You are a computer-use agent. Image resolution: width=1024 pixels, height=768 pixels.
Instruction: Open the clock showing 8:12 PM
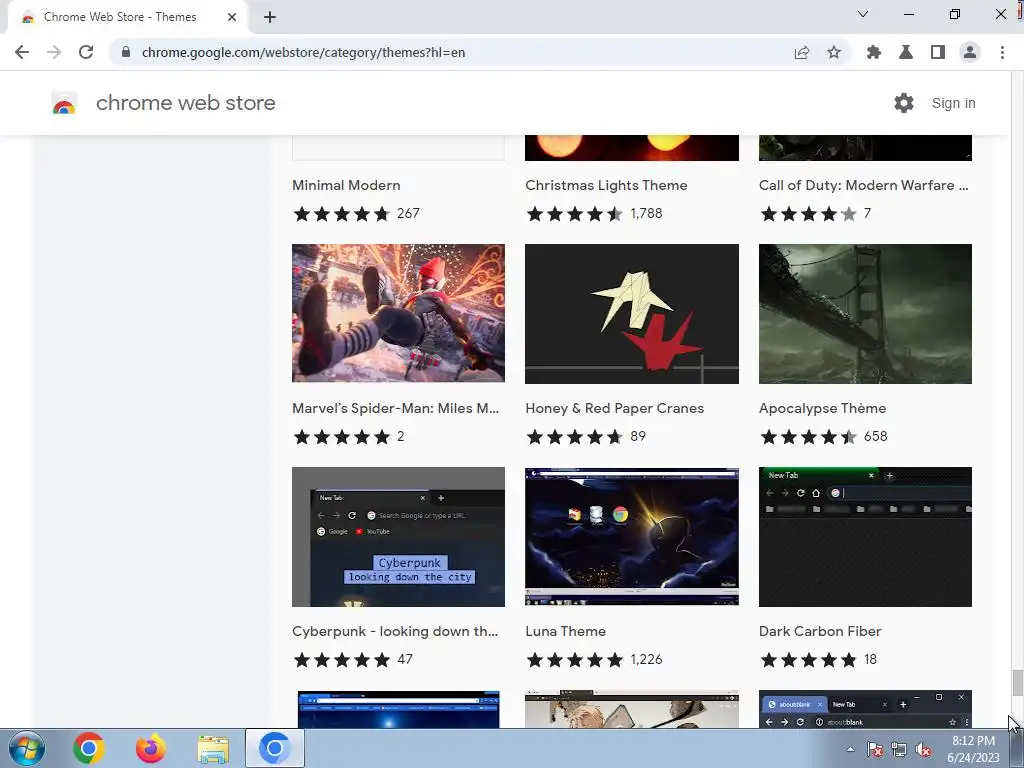973,749
